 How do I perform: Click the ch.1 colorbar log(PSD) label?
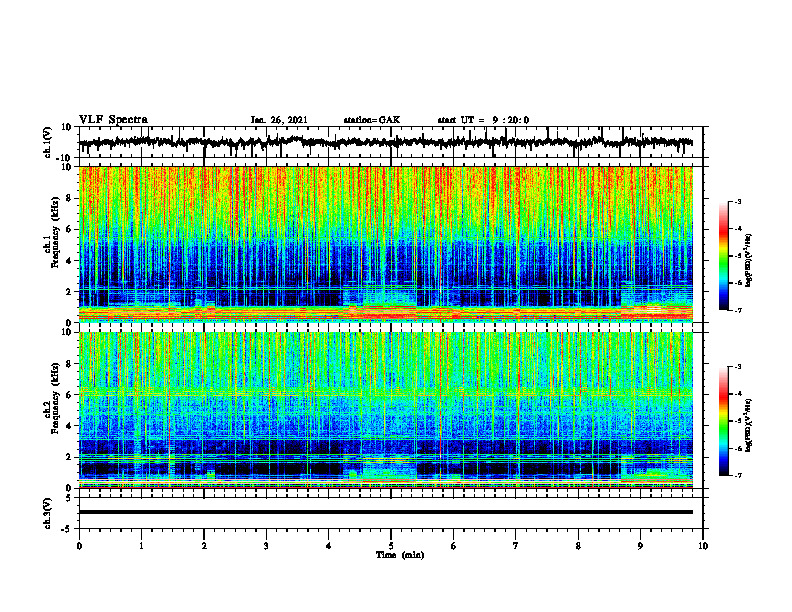[x=749, y=260]
